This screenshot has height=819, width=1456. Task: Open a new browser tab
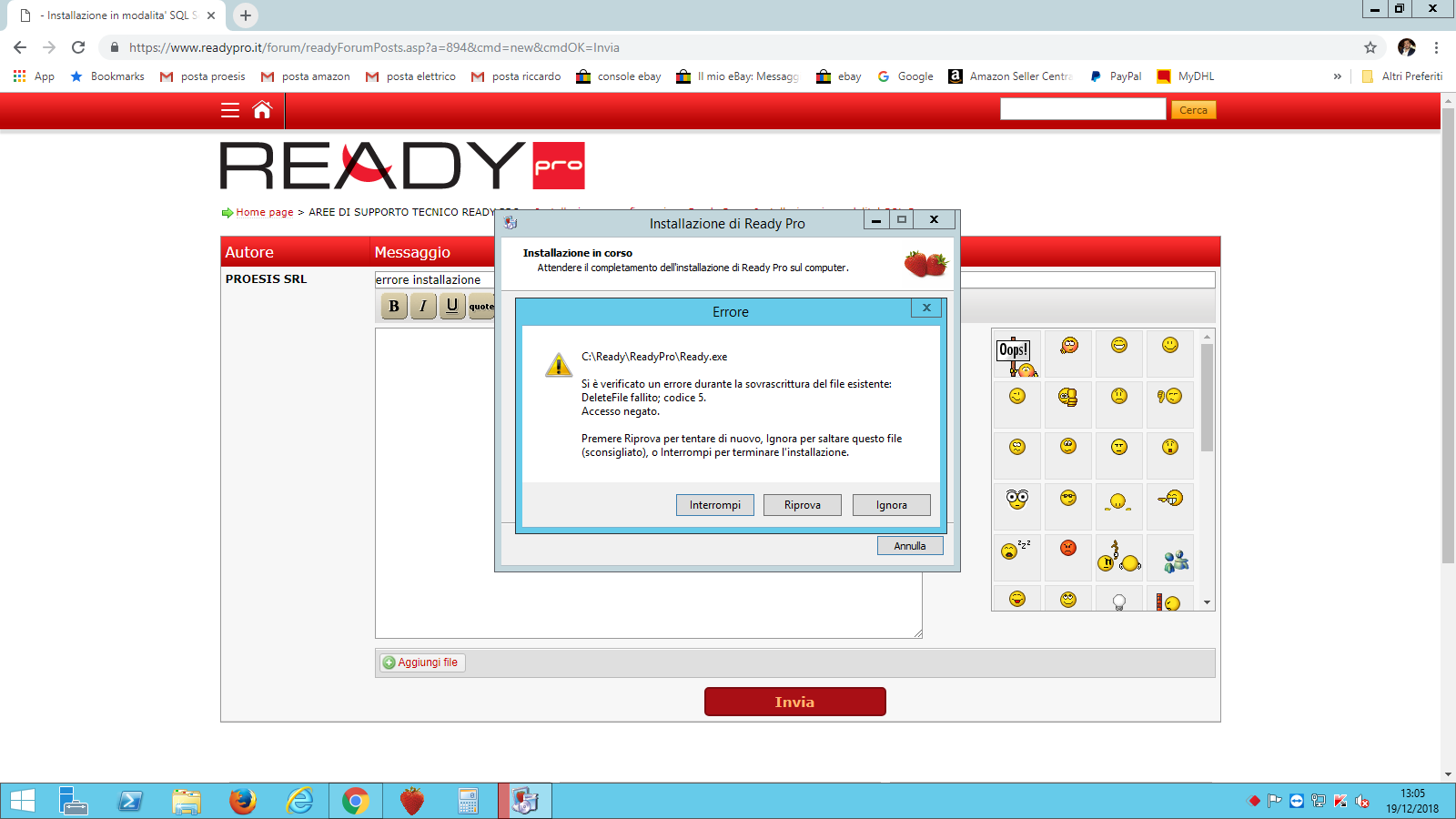(246, 15)
